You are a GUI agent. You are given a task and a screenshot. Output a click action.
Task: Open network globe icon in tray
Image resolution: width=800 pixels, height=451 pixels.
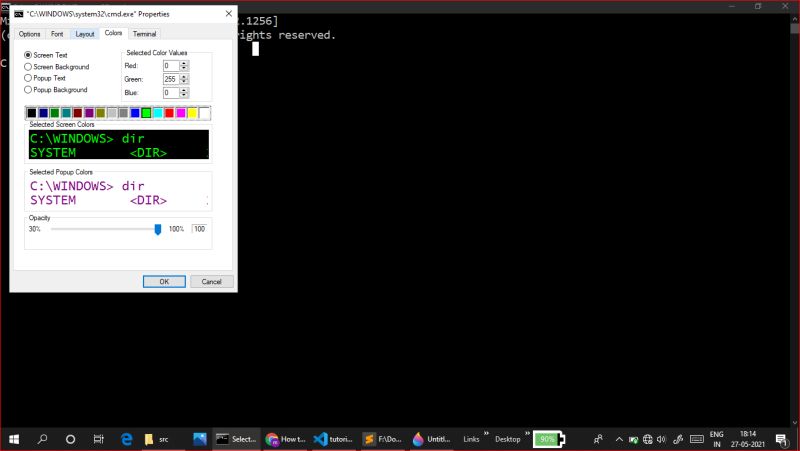(647, 439)
